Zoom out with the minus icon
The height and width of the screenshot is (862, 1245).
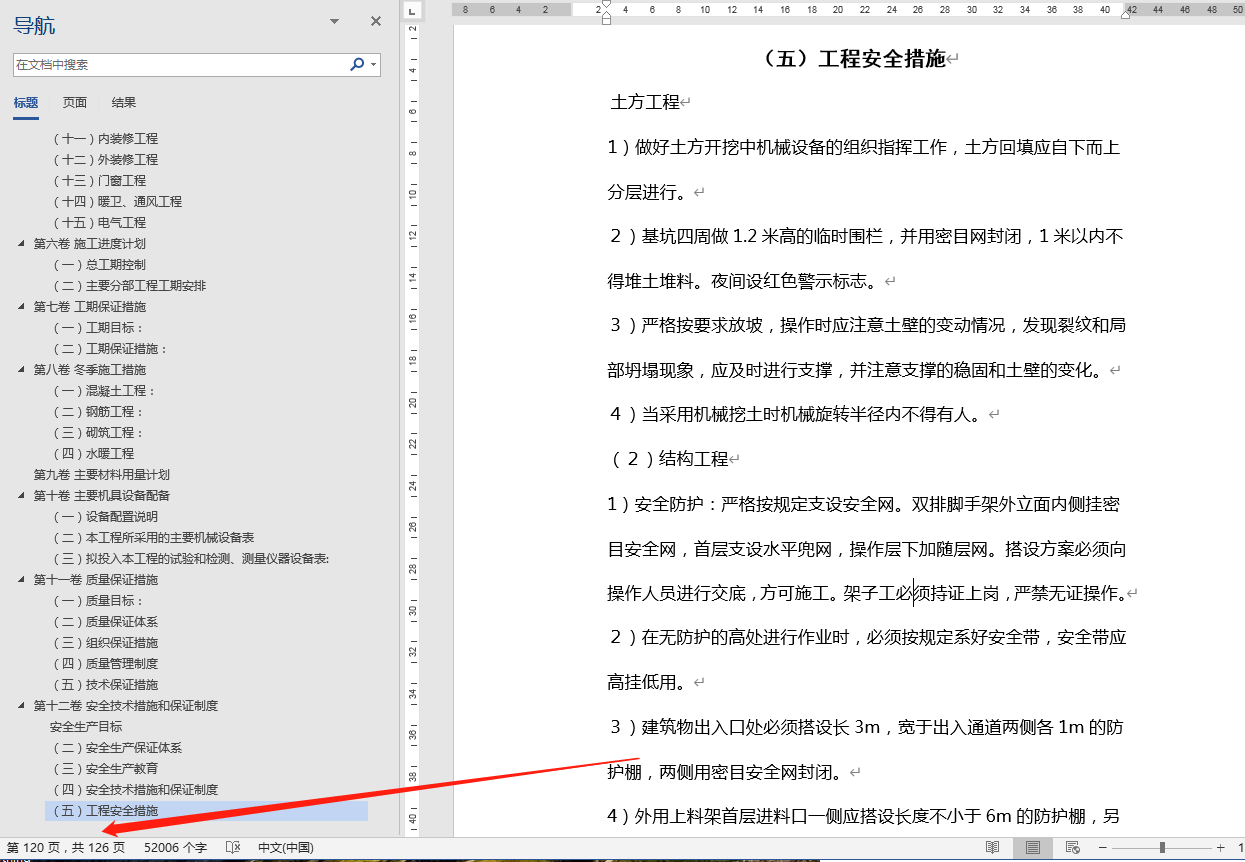(x=1102, y=847)
